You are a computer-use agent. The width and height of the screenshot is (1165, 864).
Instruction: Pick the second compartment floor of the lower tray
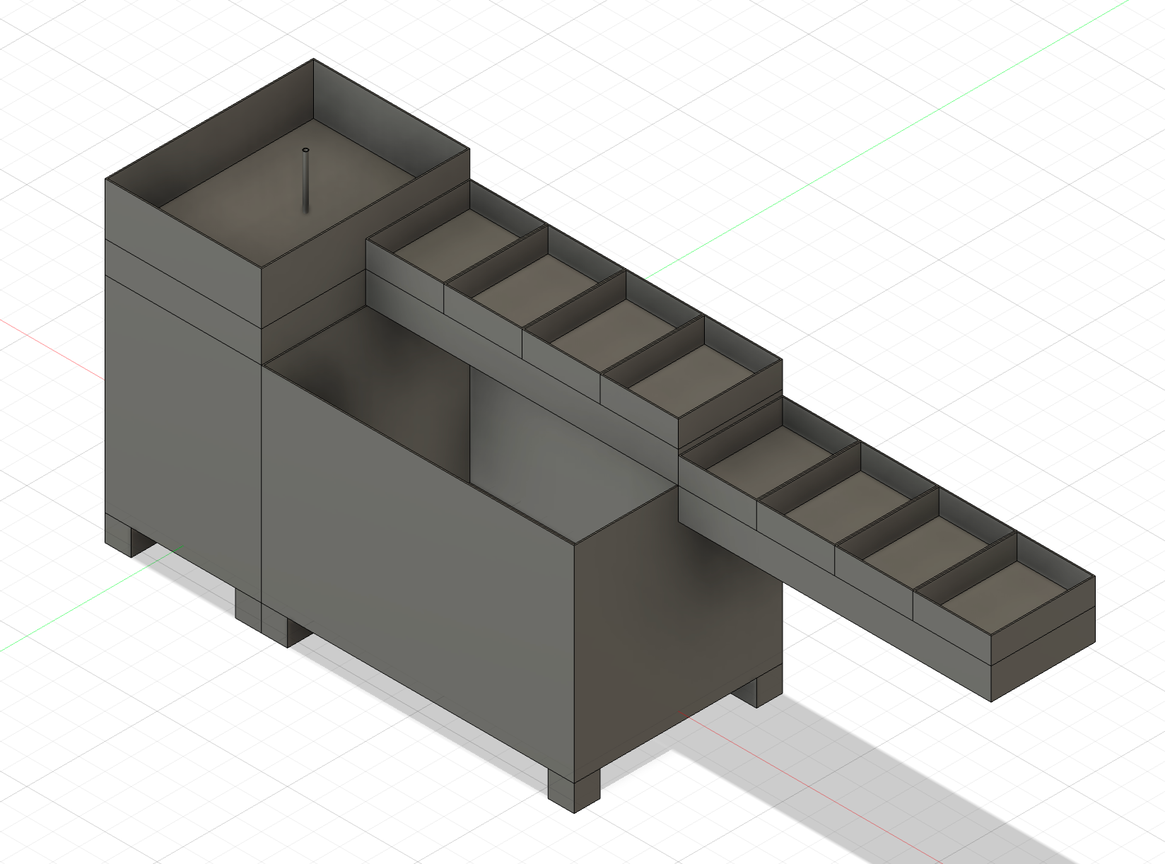tap(846, 502)
